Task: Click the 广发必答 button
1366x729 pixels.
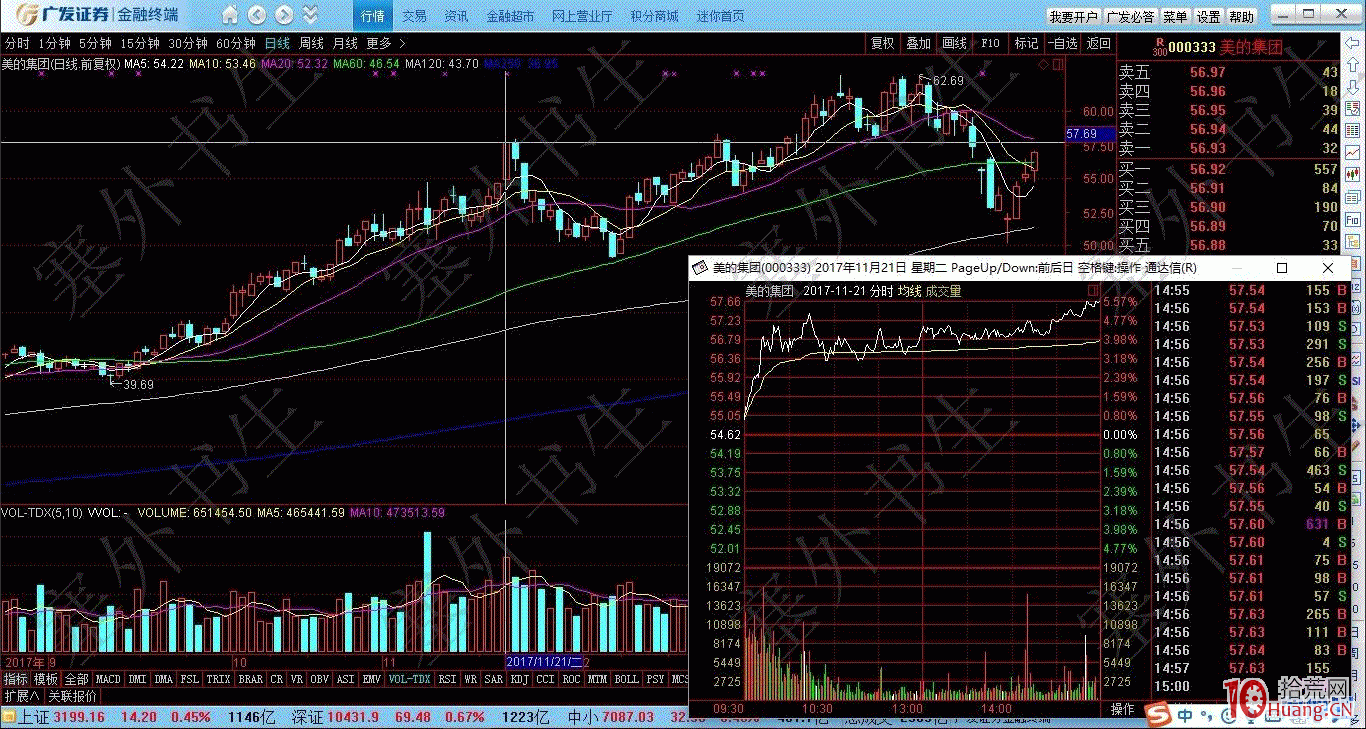Action: [1131, 17]
